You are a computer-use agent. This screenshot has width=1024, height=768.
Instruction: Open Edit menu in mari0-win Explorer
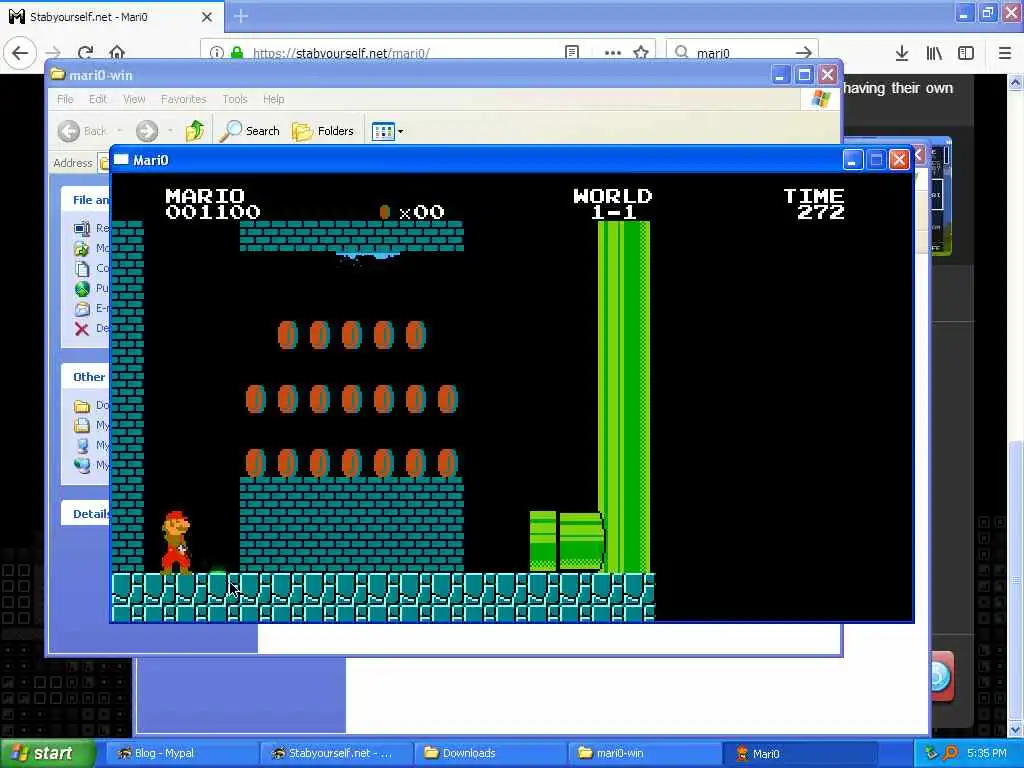pyautogui.click(x=97, y=99)
